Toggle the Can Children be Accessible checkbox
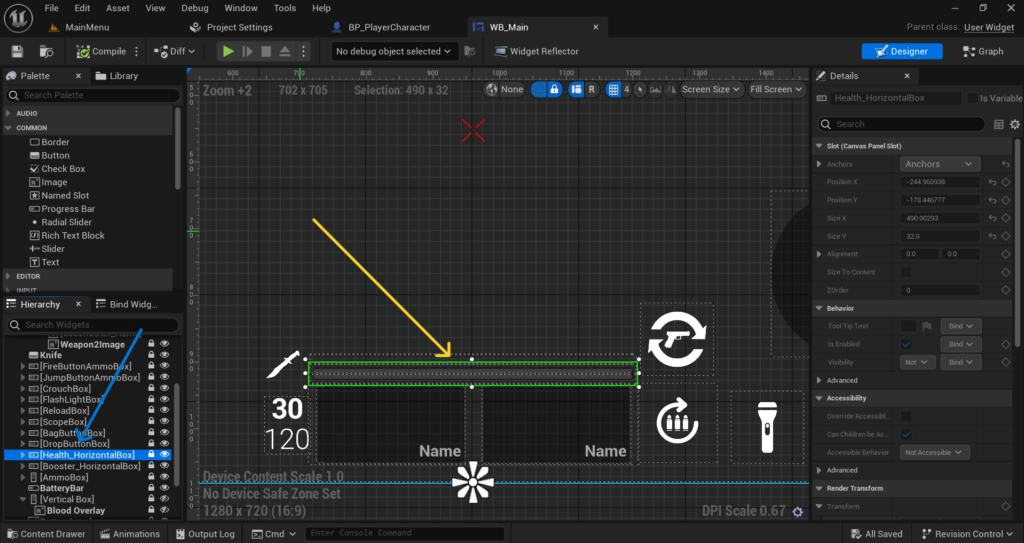The image size is (1024, 543). pyautogui.click(x=906, y=434)
